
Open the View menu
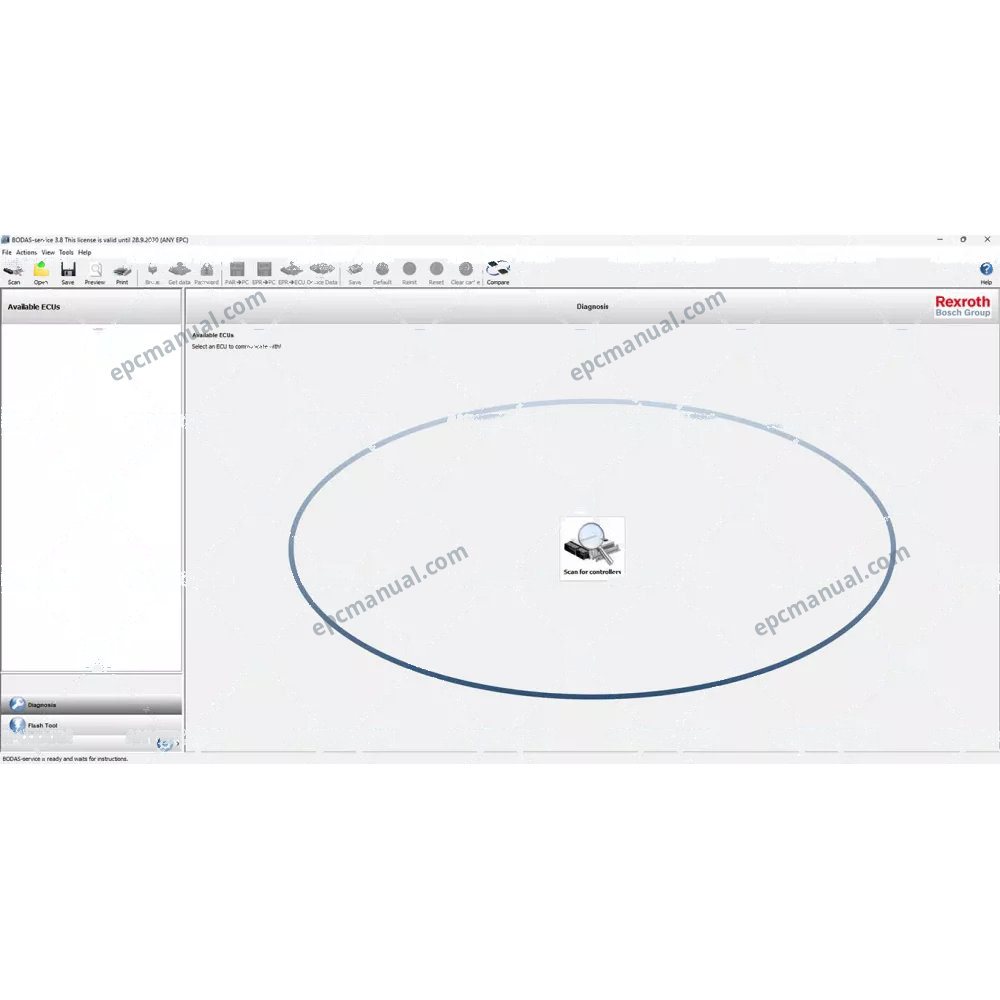click(x=48, y=253)
